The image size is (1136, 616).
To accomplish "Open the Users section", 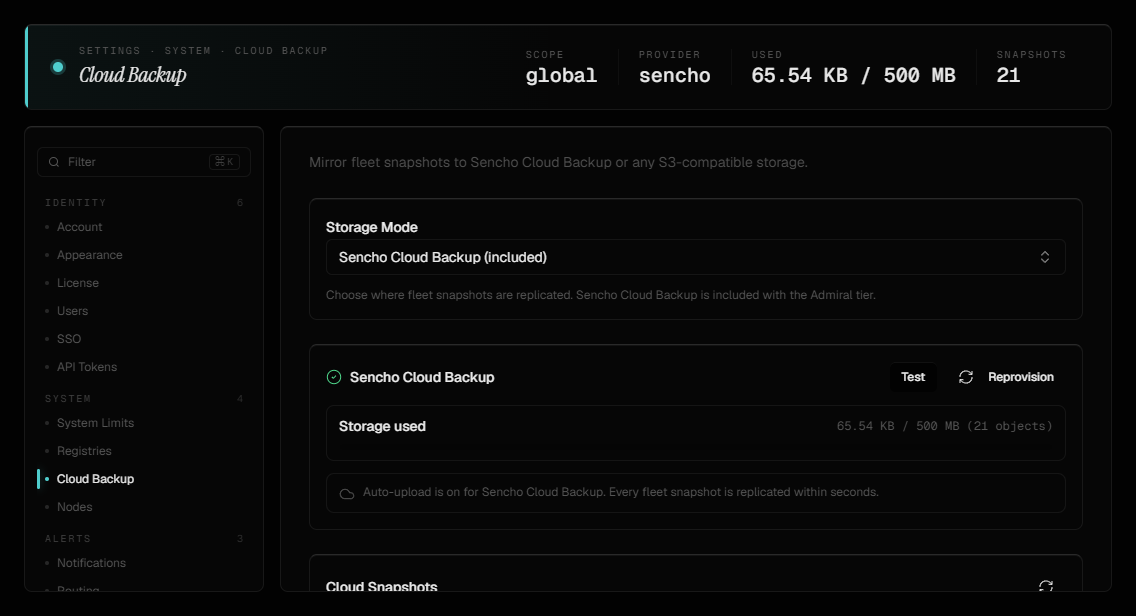I will click(72, 311).
